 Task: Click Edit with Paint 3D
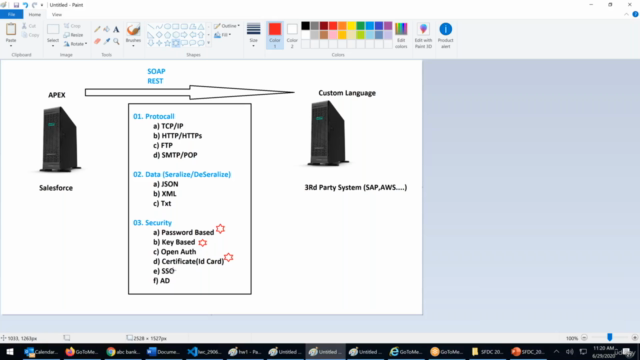tap(423, 36)
